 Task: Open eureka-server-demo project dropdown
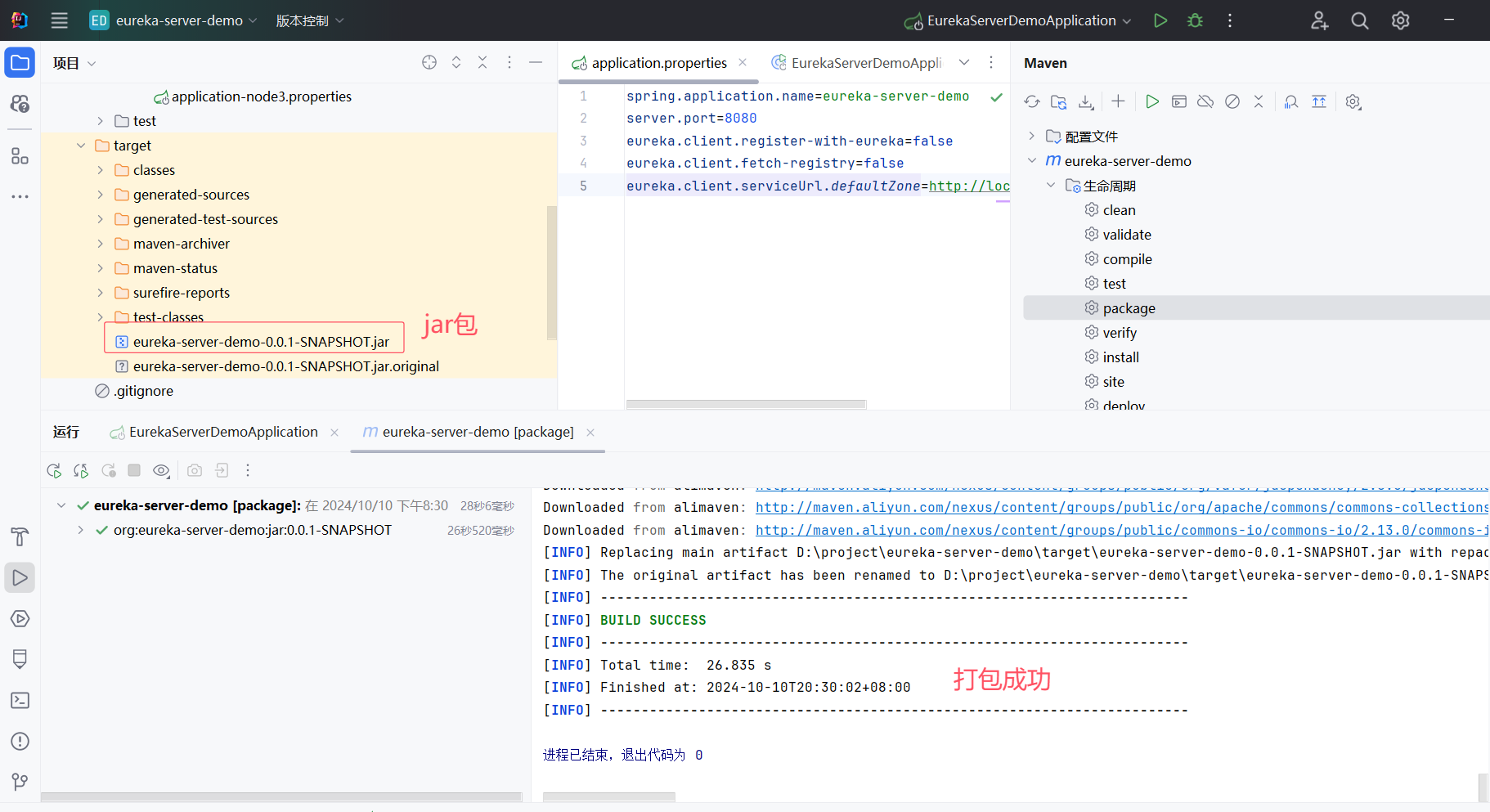(173, 20)
